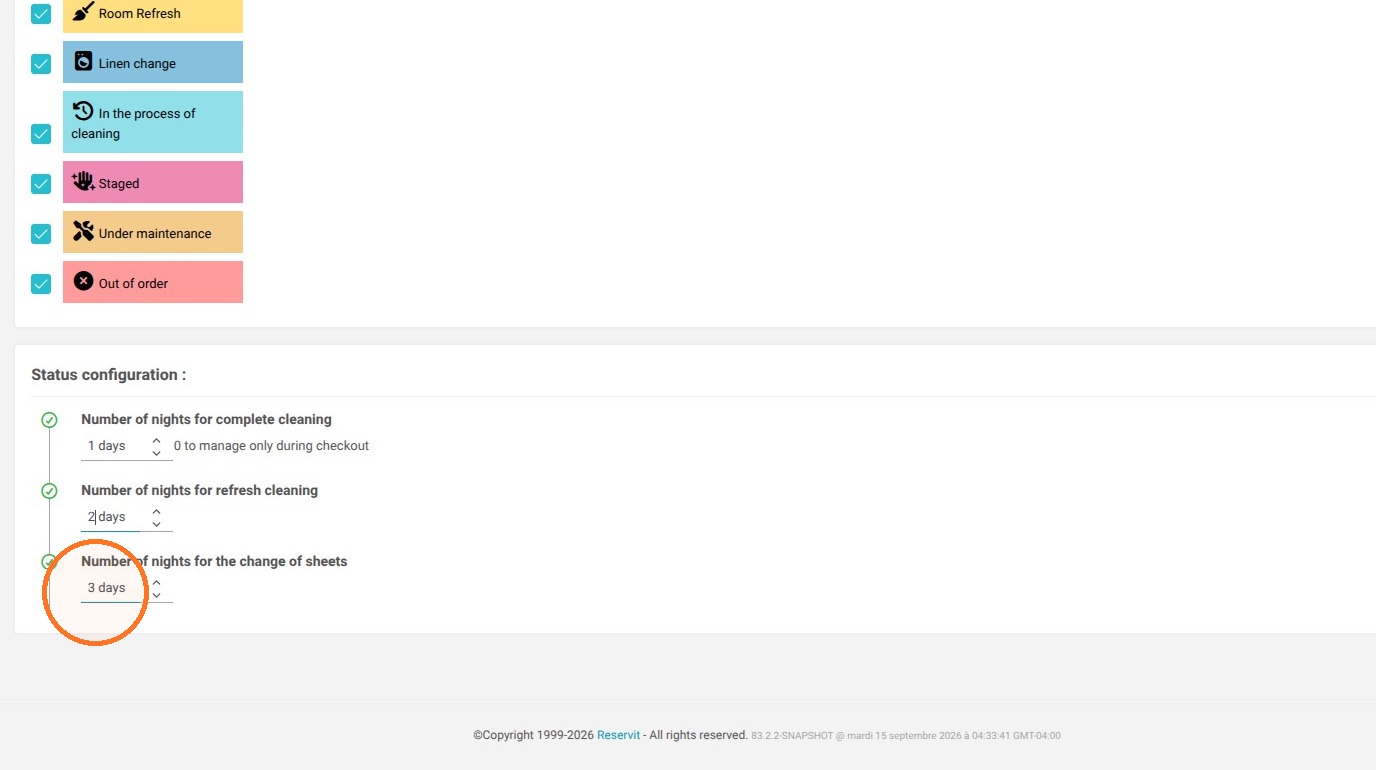This screenshot has width=1376, height=770.
Task: Toggle the Linen change checkbox
Action: (x=41, y=64)
